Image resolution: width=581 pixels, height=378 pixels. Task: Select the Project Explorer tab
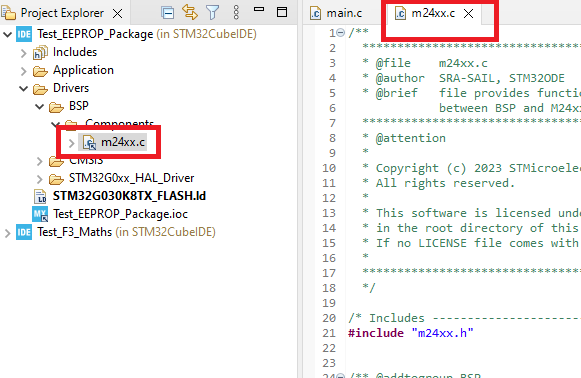(62, 13)
